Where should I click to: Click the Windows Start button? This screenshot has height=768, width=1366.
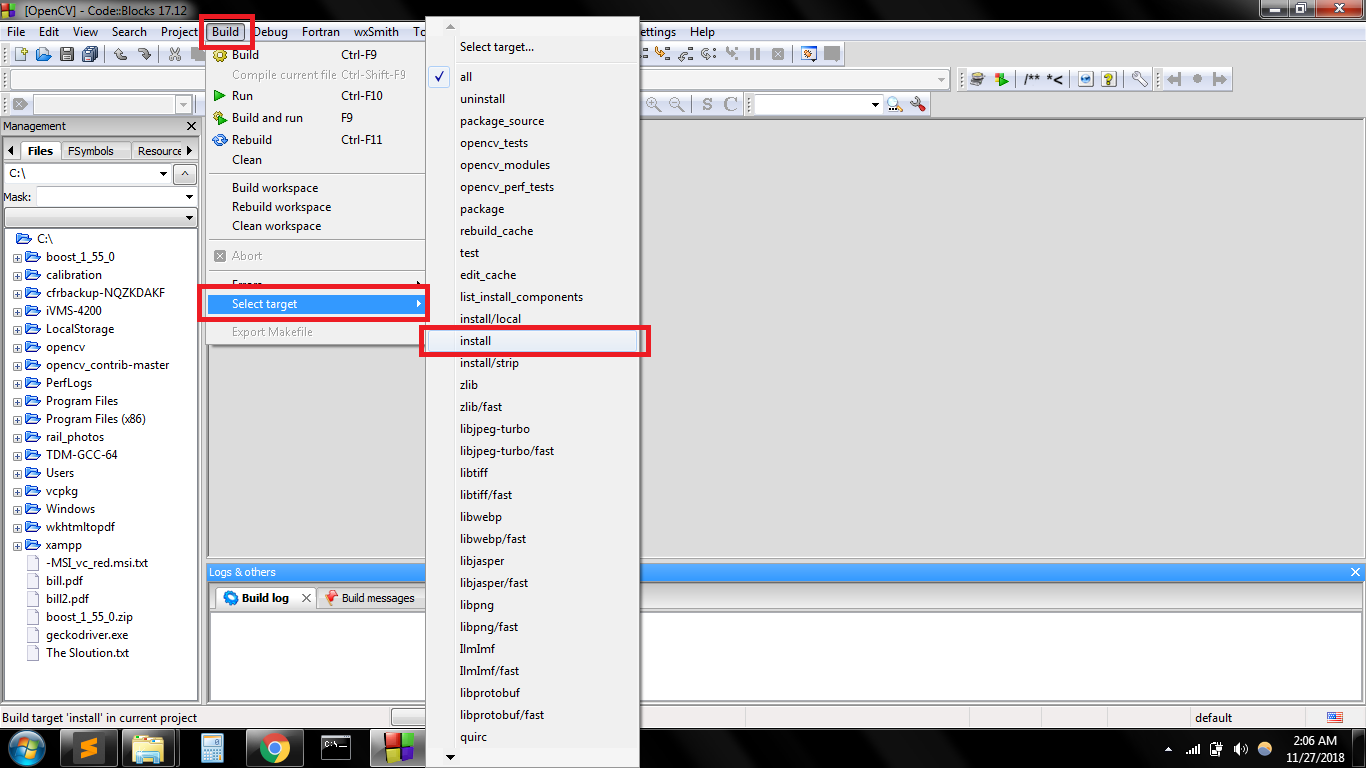26,748
